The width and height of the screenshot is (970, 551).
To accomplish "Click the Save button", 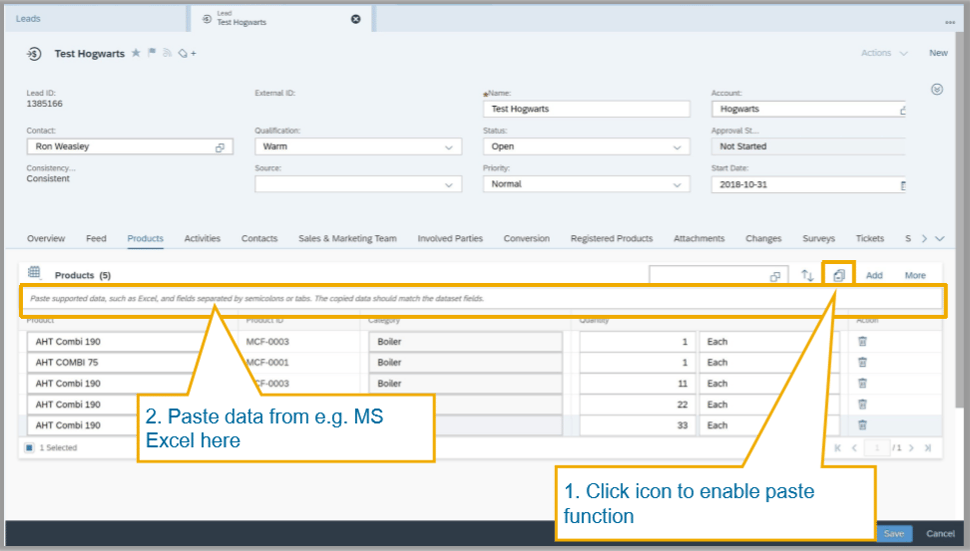I will click(894, 534).
